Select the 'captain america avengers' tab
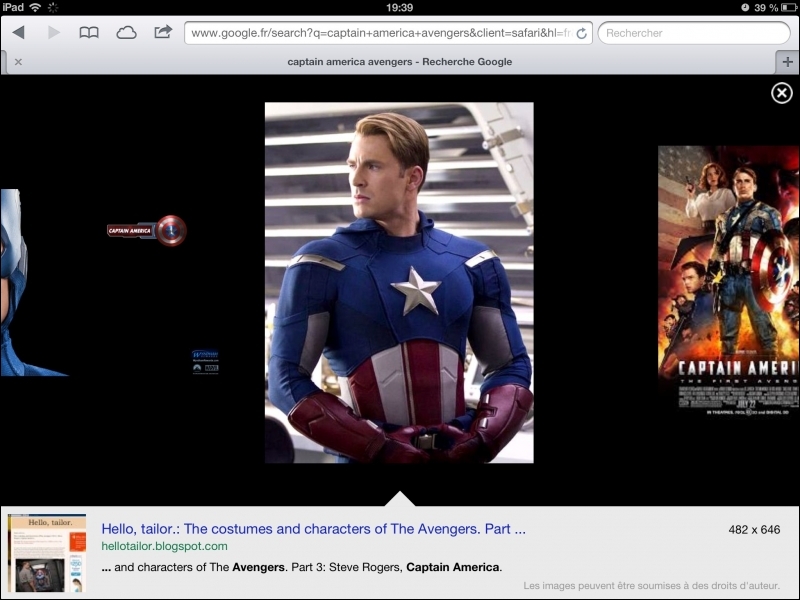Image resolution: width=800 pixels, height=600 pixels. (x=399, y=62)
